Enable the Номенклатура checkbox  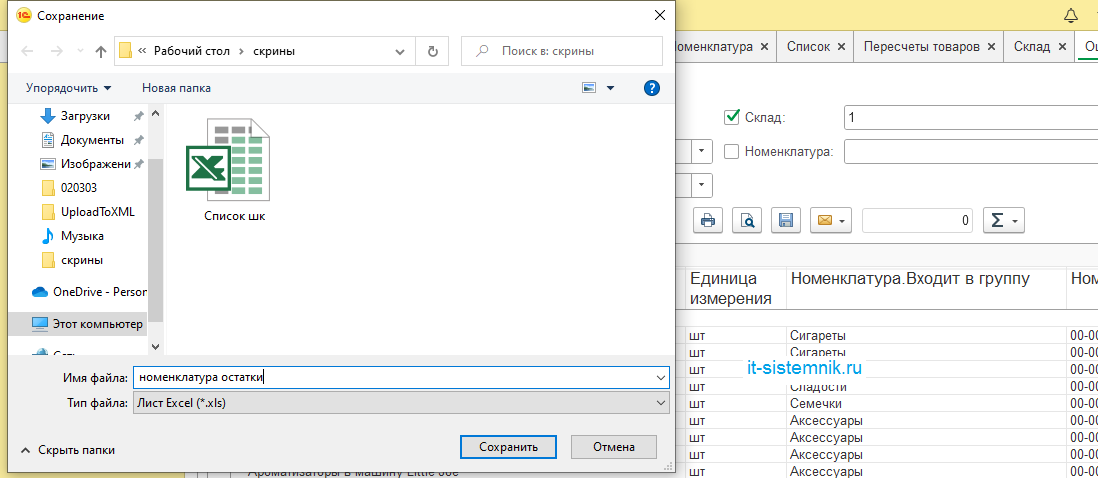pyautogui.click(x=731, y=152)
